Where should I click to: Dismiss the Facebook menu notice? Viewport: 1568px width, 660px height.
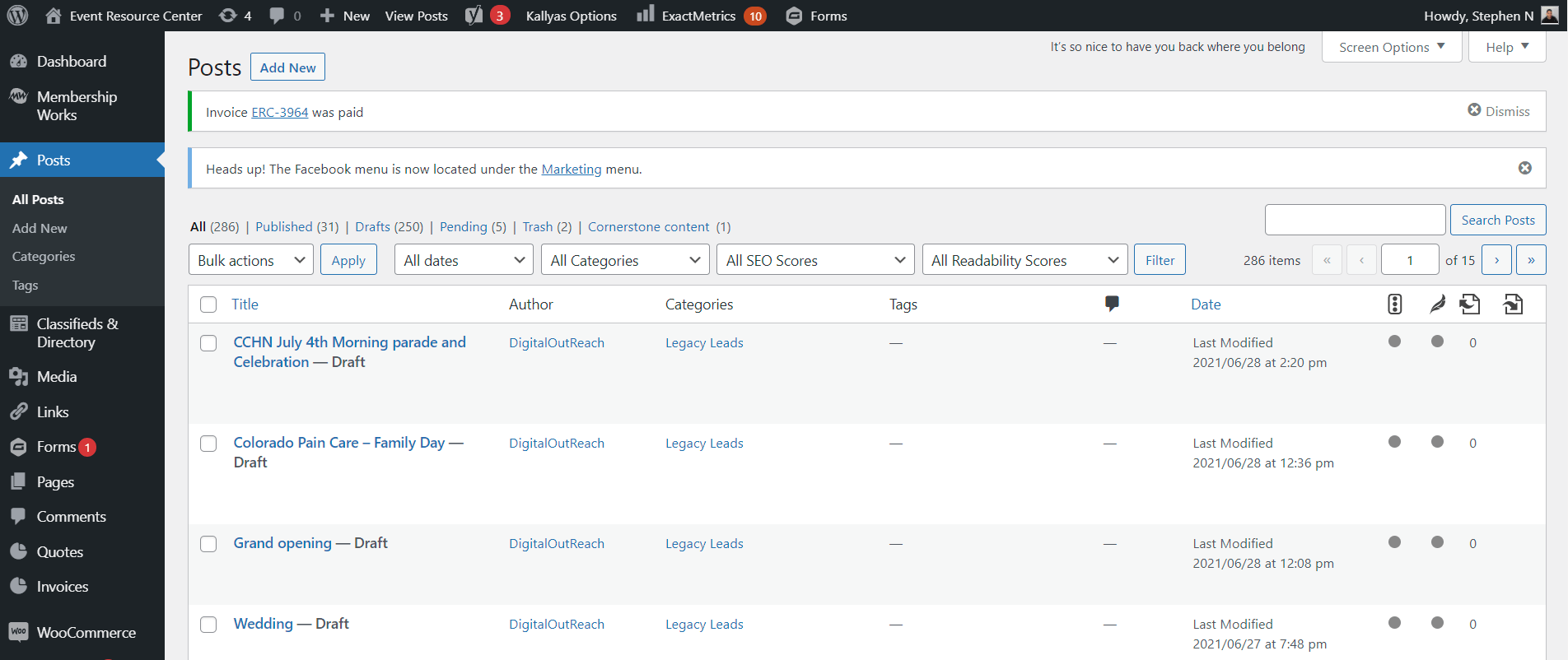pos(1525,168)
